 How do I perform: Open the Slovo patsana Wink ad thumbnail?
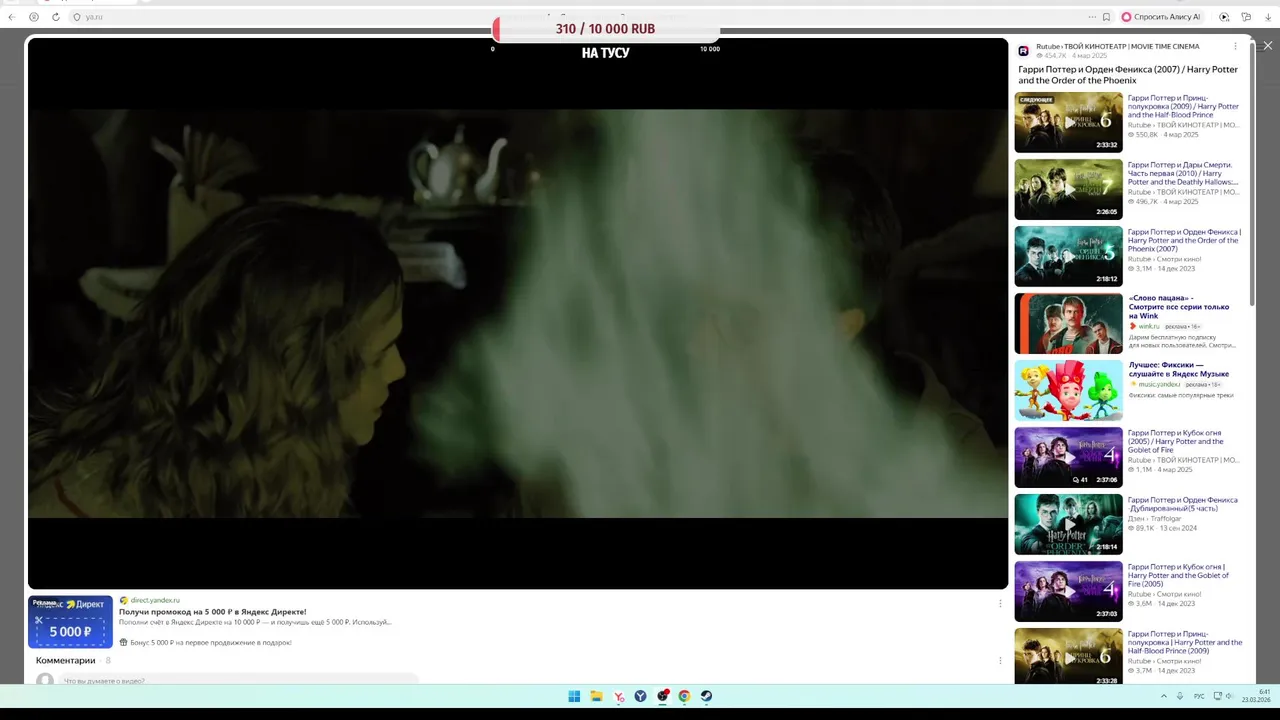1068,323
